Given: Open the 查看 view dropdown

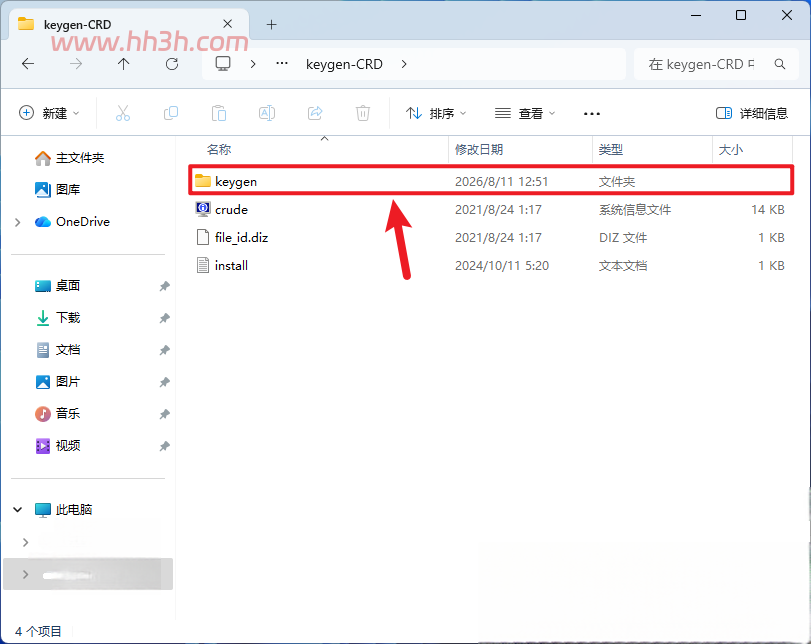Looking at the screenshot, I should click(524, 113).
